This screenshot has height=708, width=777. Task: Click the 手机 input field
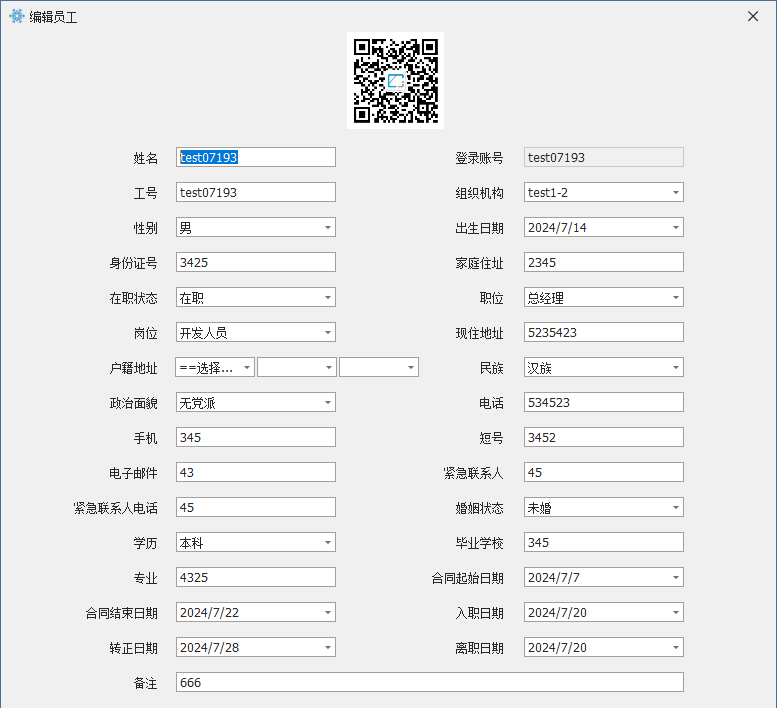pyautogui.click(x=256, y=437)
